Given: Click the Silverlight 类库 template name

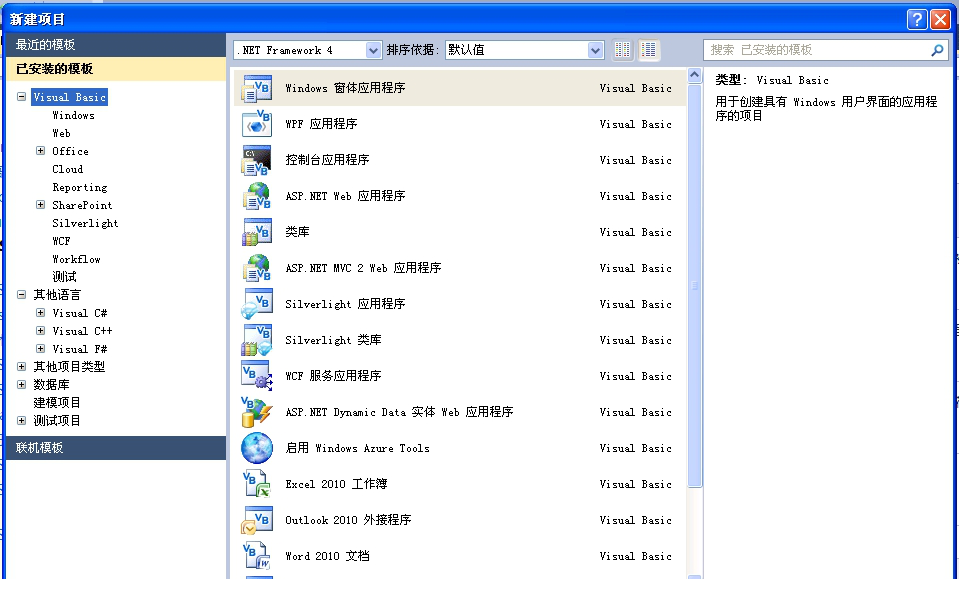Looking at the screenshot, I should point(333,340).
